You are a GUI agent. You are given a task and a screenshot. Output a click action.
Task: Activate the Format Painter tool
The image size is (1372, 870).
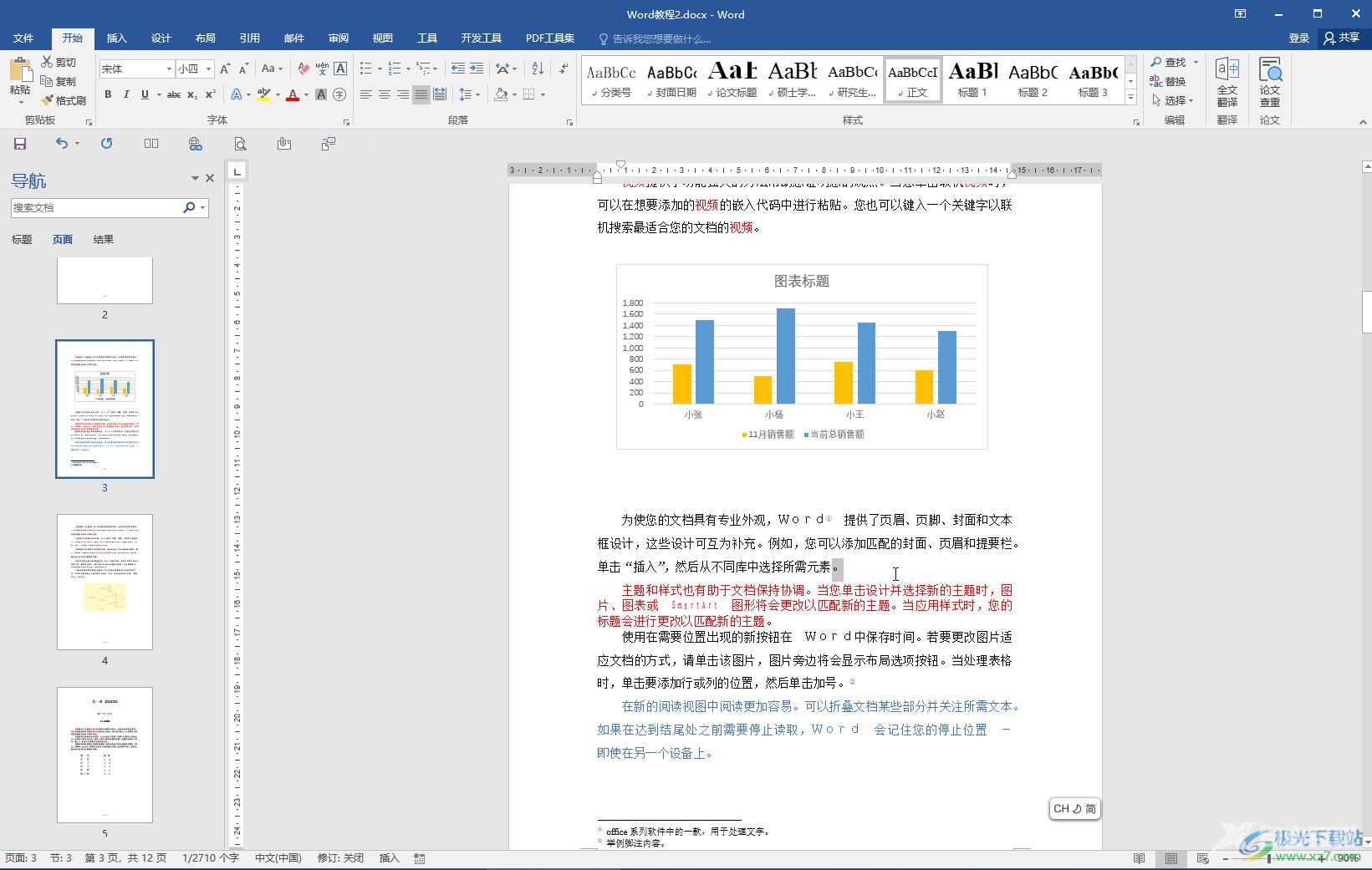pos(64,100)
